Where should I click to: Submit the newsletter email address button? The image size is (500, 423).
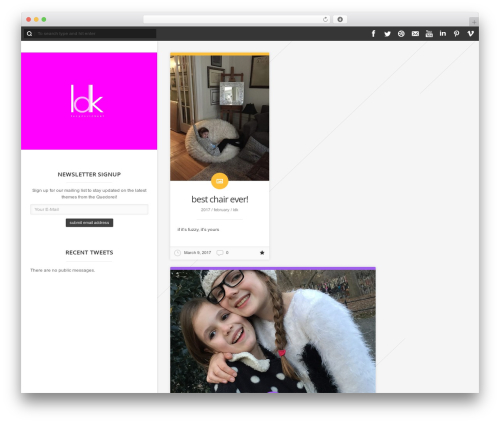(x=89, y=223)
